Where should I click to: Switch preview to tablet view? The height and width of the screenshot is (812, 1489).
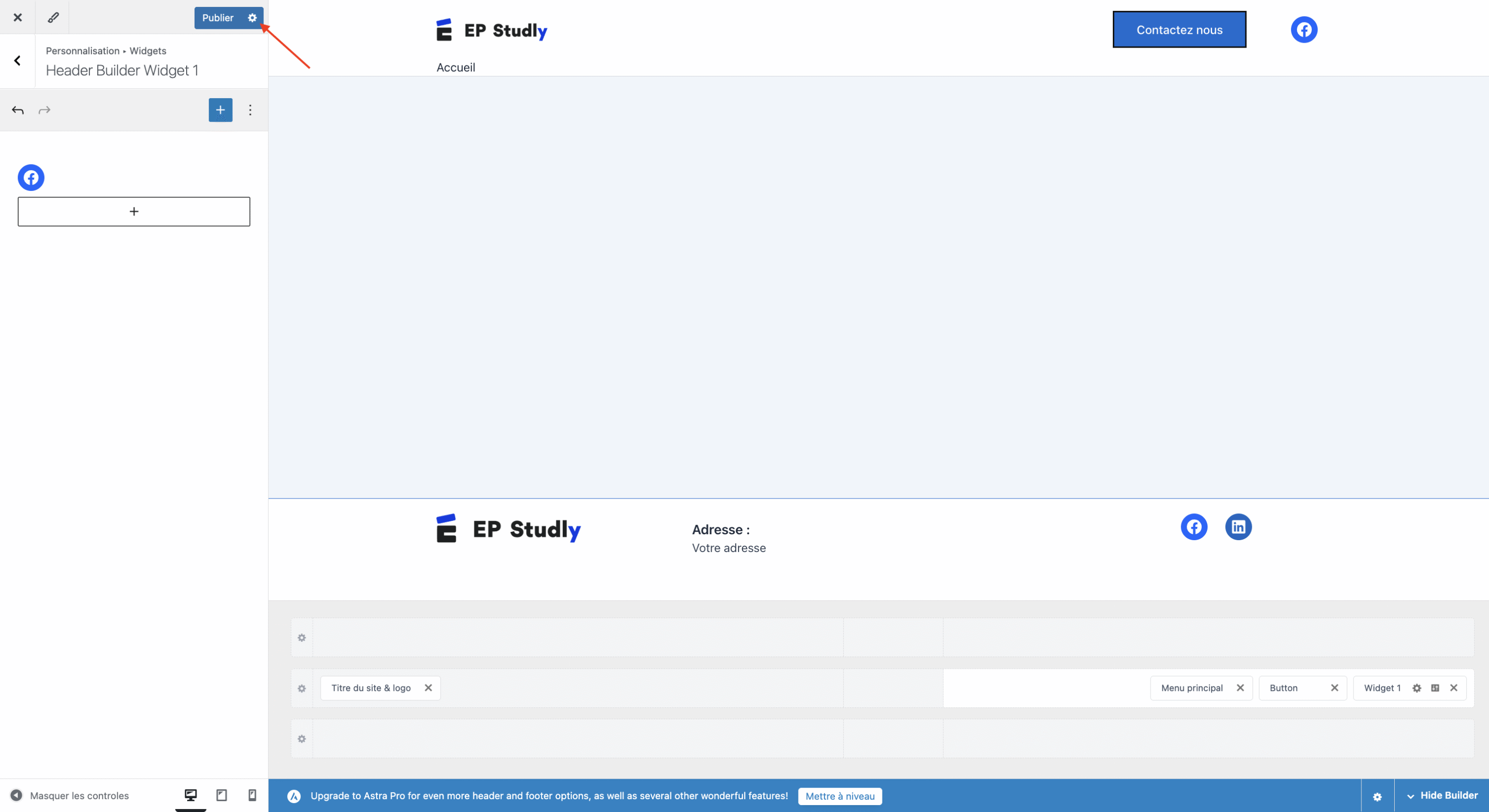tap(221, 795)
